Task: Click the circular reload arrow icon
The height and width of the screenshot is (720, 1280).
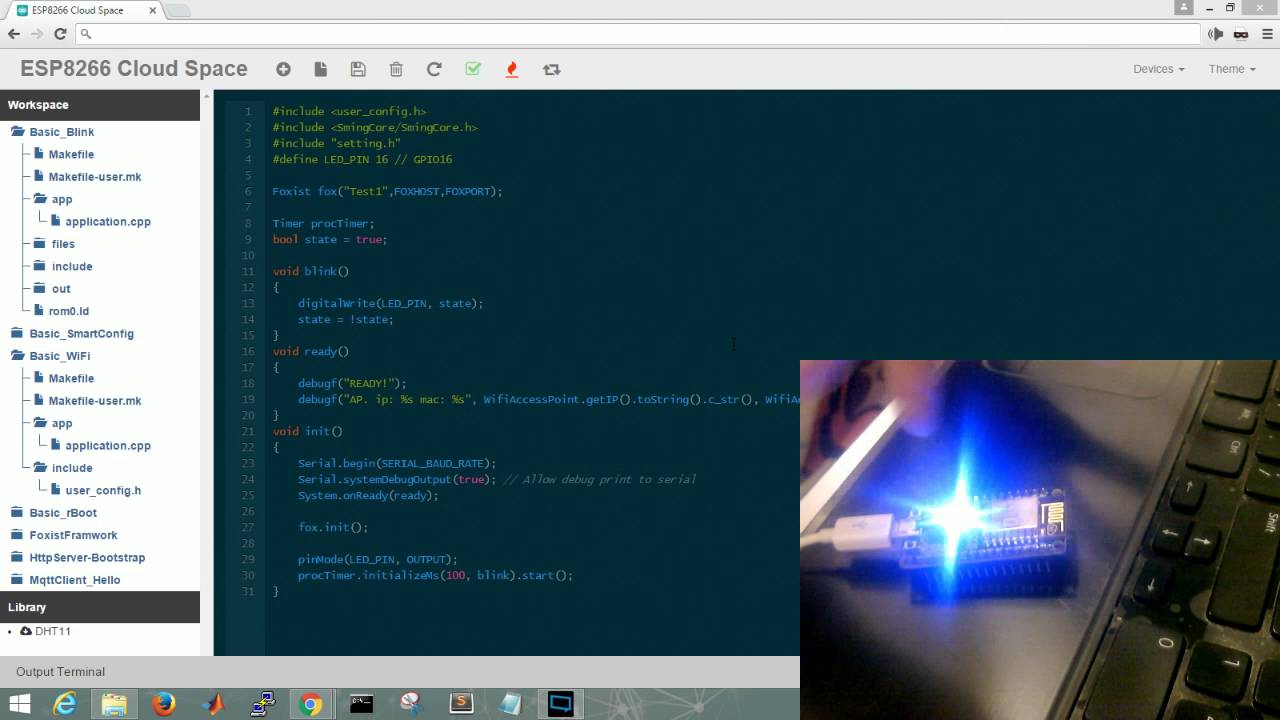Action: tap(434, 69)
